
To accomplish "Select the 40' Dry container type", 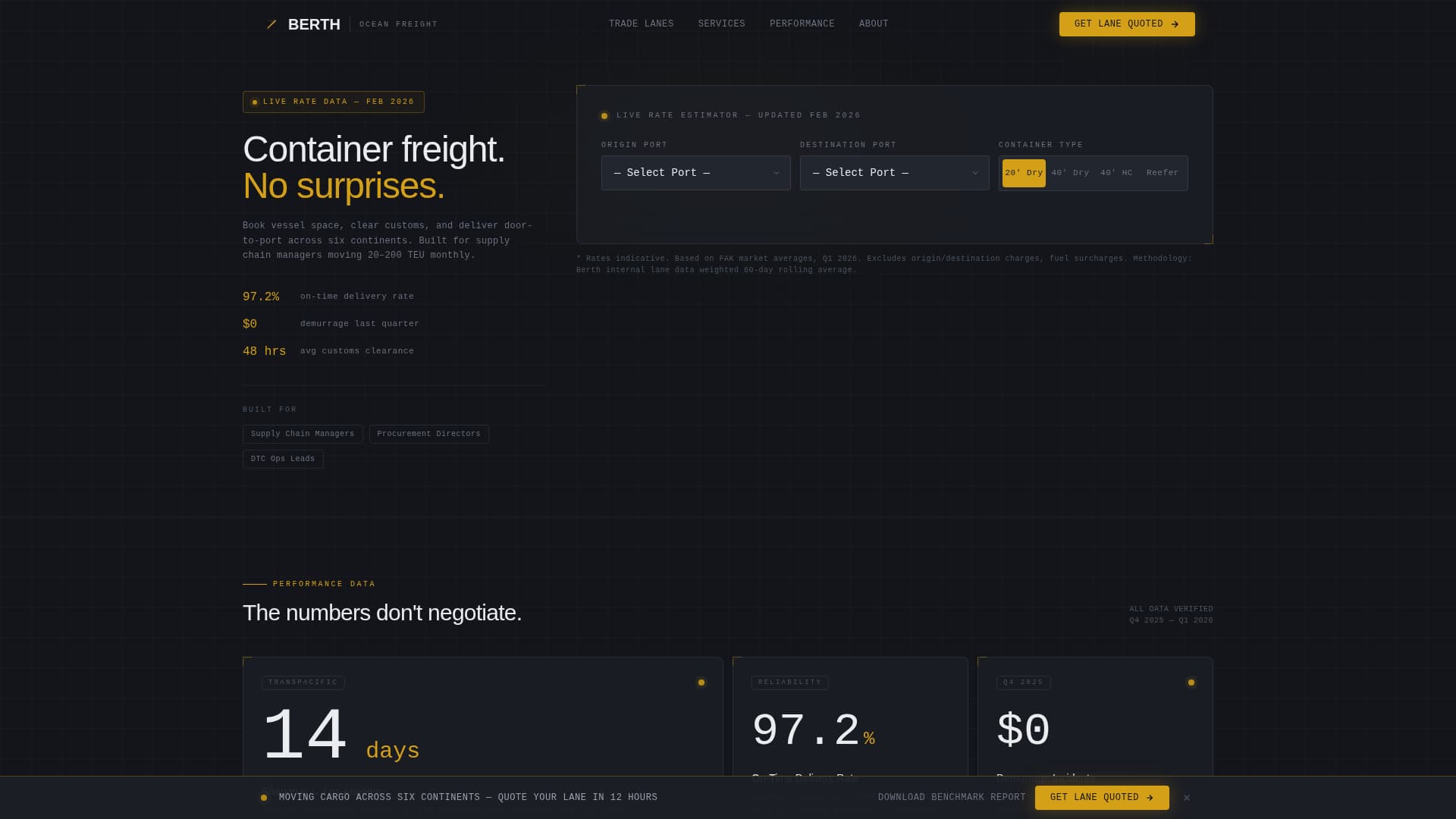I will (1069, 173).
